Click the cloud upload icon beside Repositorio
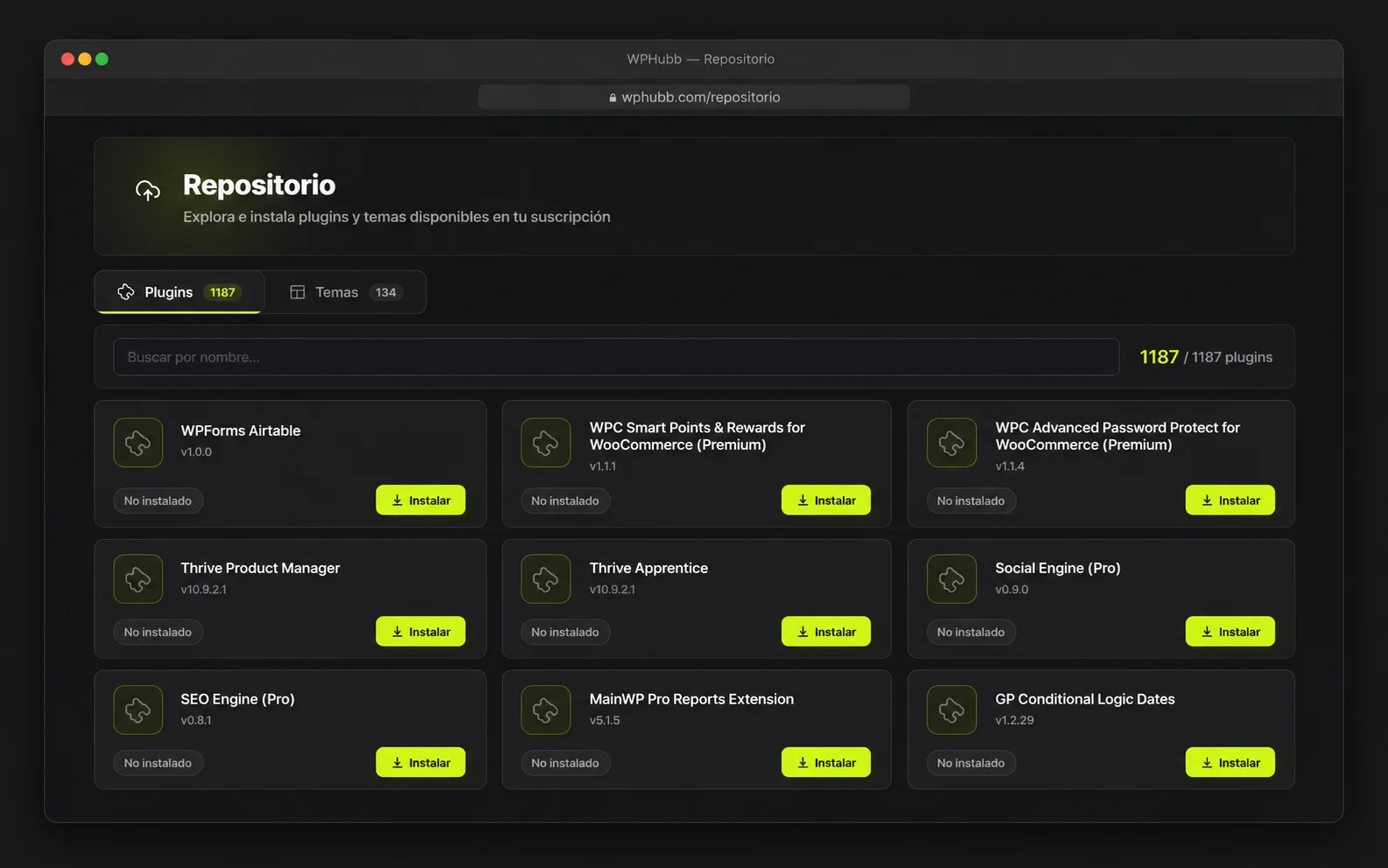 click(x=148, y=190)
